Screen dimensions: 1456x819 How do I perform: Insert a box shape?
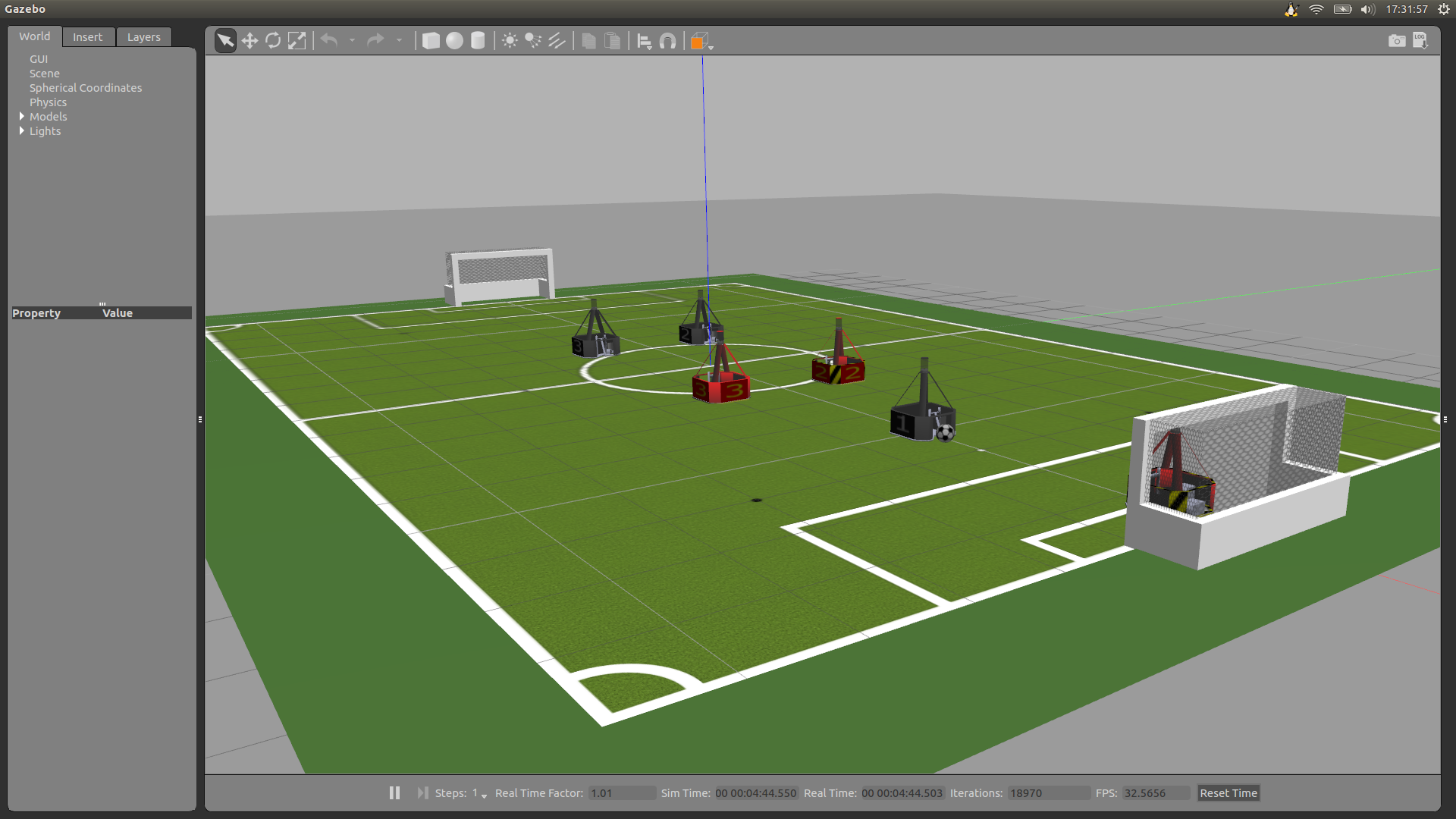[x=431, y=40]
